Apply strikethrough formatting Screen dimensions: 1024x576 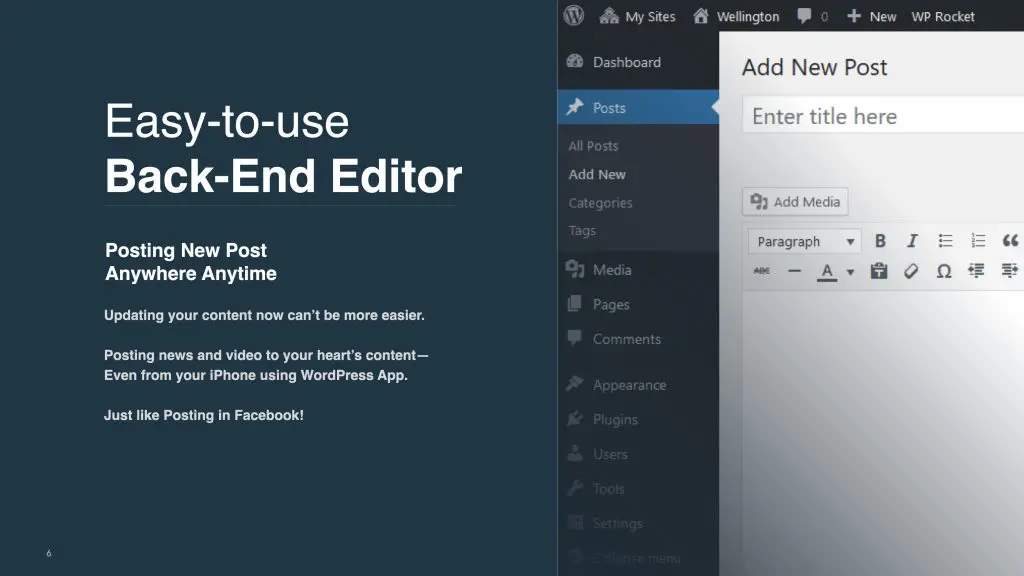coord(762,271)
